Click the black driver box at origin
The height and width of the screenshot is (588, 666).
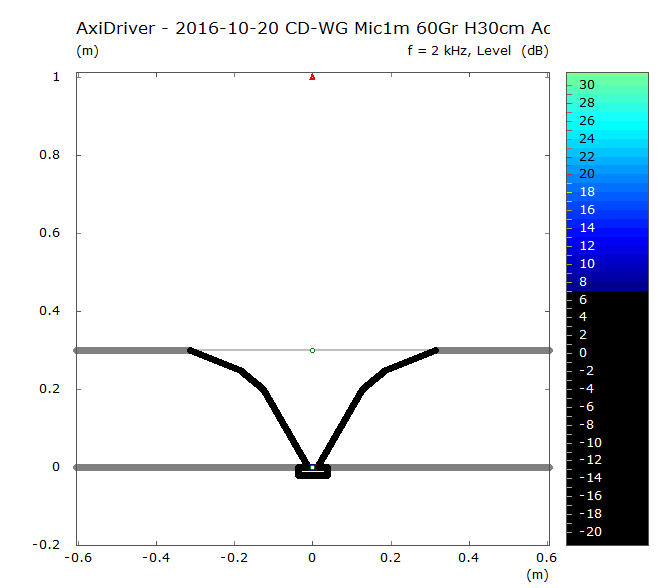(312, 472)
